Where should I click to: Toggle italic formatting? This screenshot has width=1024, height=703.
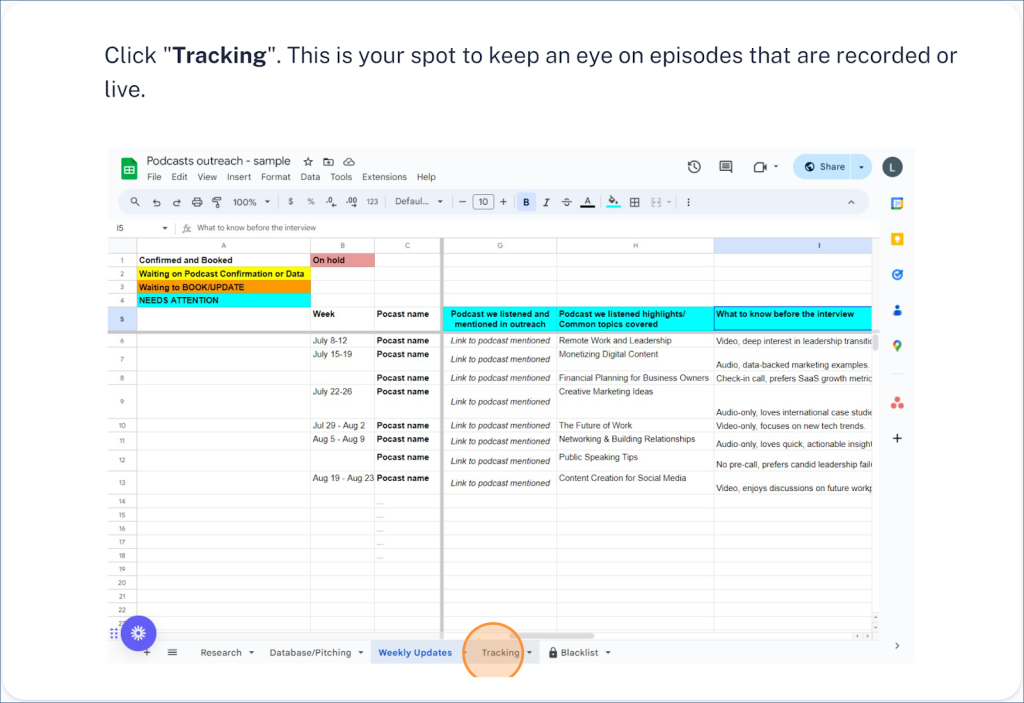pyautogui.click(x=546, y=203)
